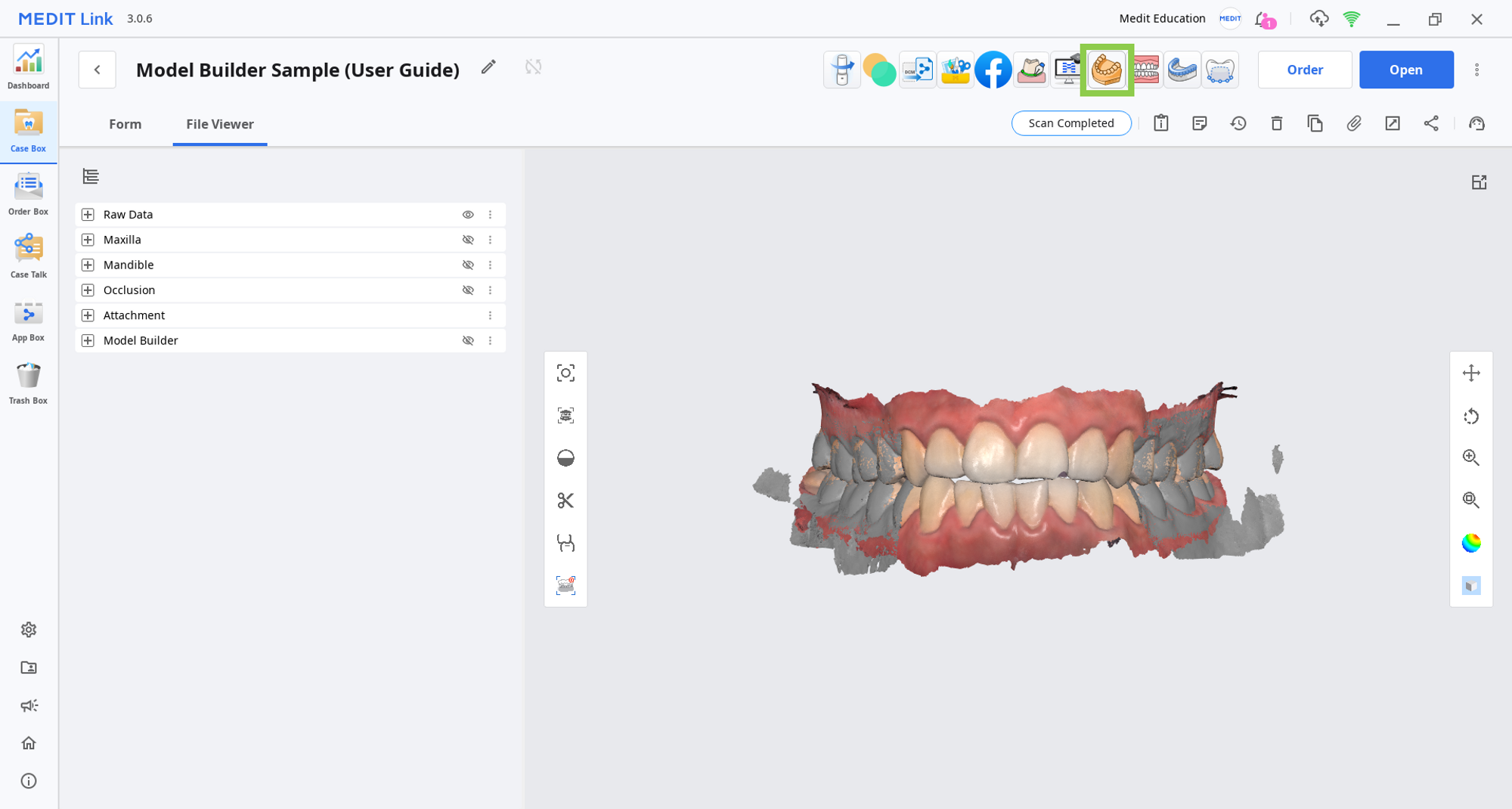Open the tooth outline app icon
The width and height of the screenshot is (1512, 809).
click(1220, 70)
